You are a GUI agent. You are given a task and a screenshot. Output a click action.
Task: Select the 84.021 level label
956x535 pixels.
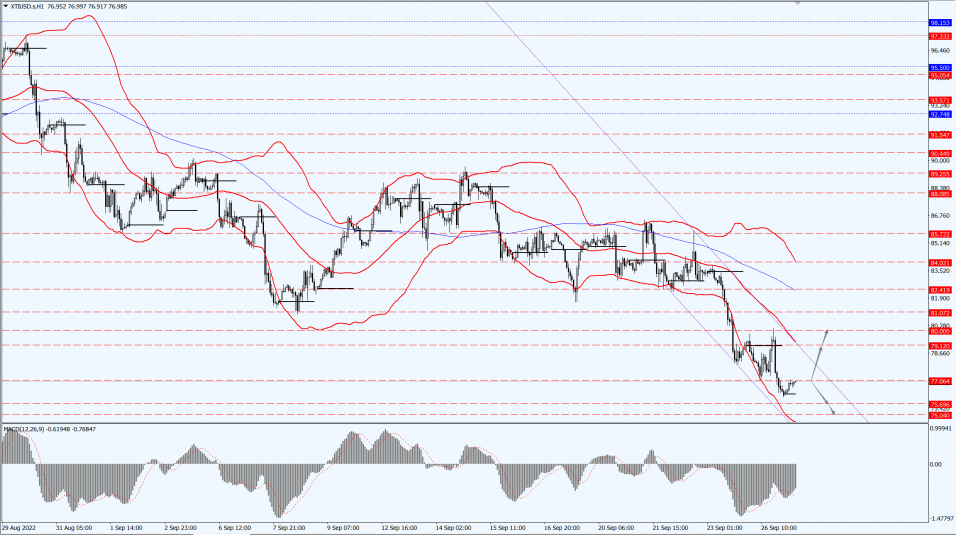click(x=940, y=262)
